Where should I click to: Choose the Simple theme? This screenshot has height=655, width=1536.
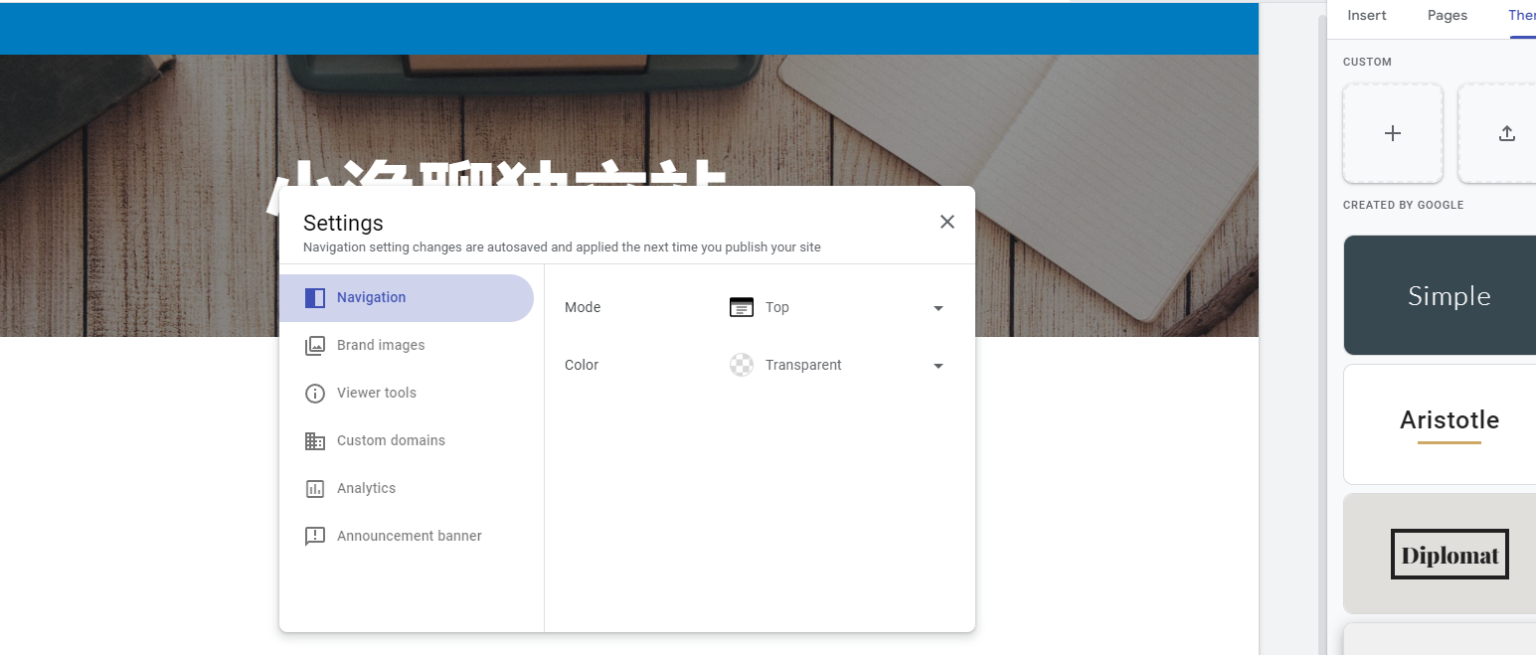pyautogui.click(x=1450, y=295)
